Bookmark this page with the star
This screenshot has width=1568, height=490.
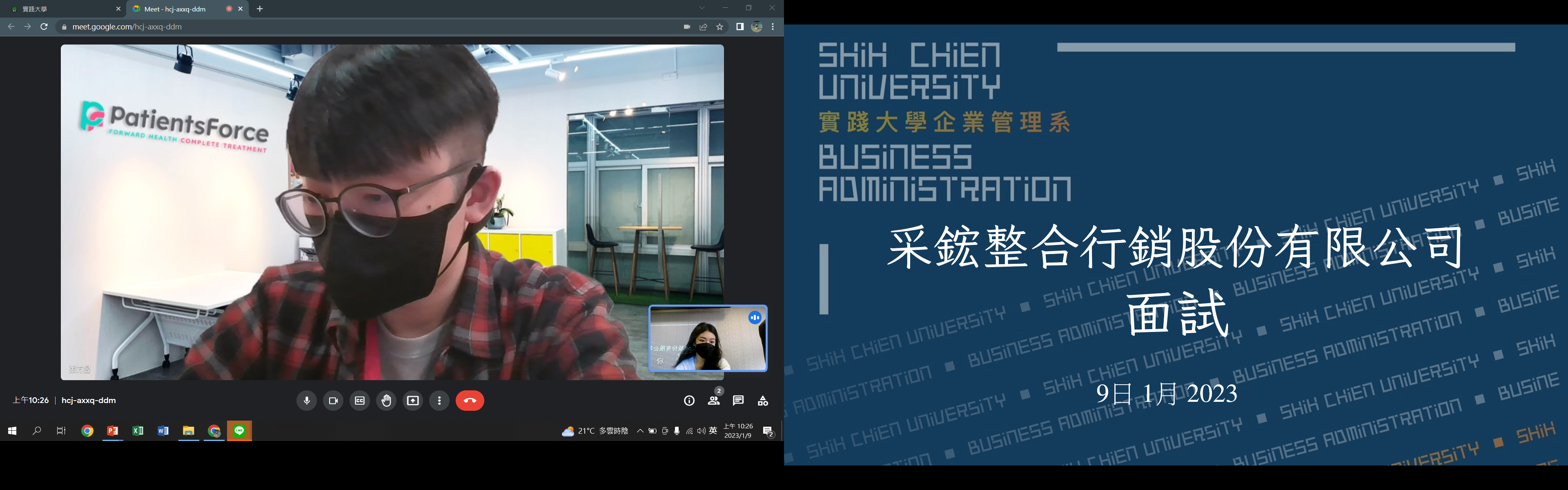719,27
